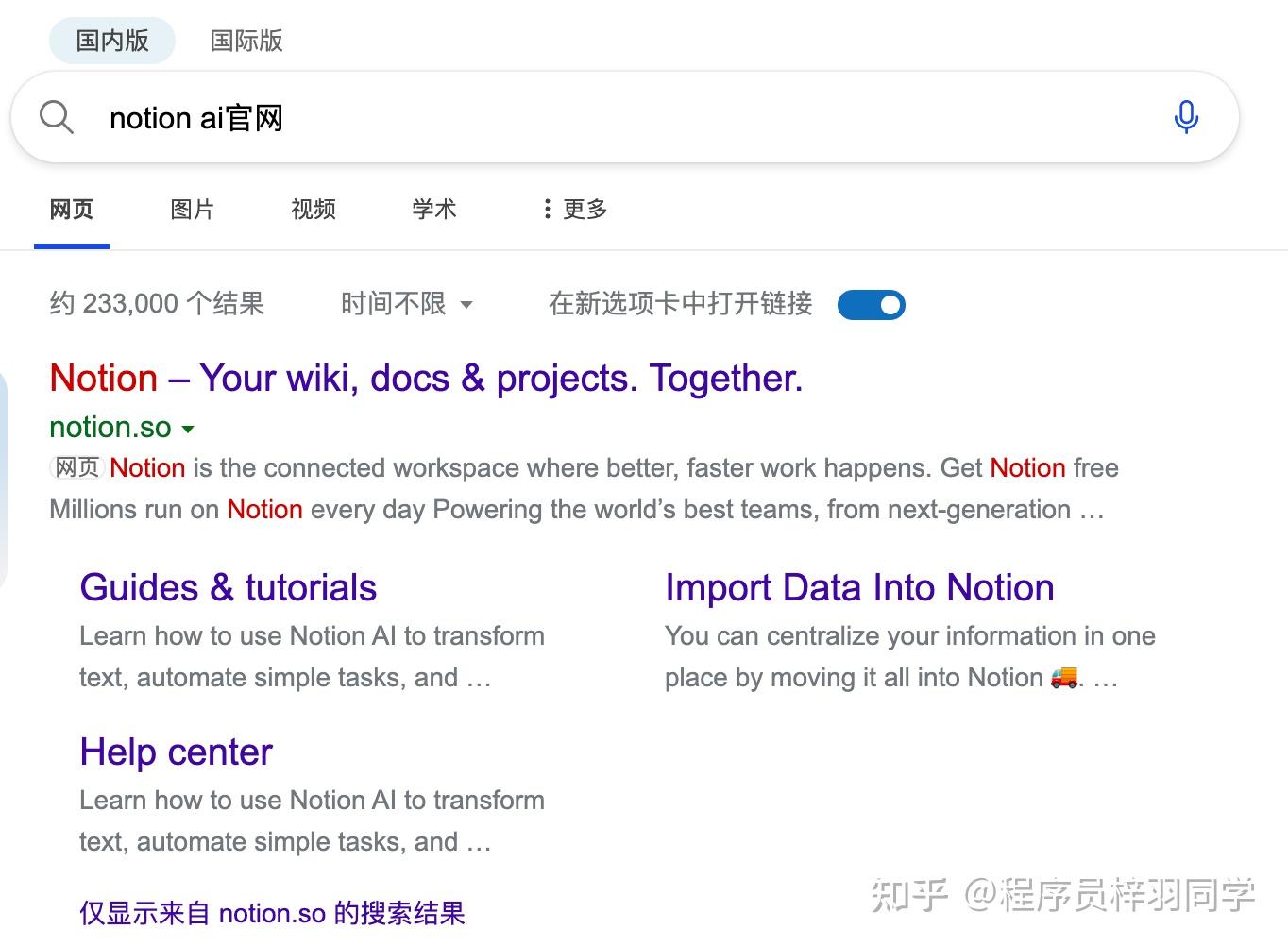Click 仅显示来自 notion.so 的搜索结果
This screenshot has height=946, width=1288.
(x=272, y=912)
